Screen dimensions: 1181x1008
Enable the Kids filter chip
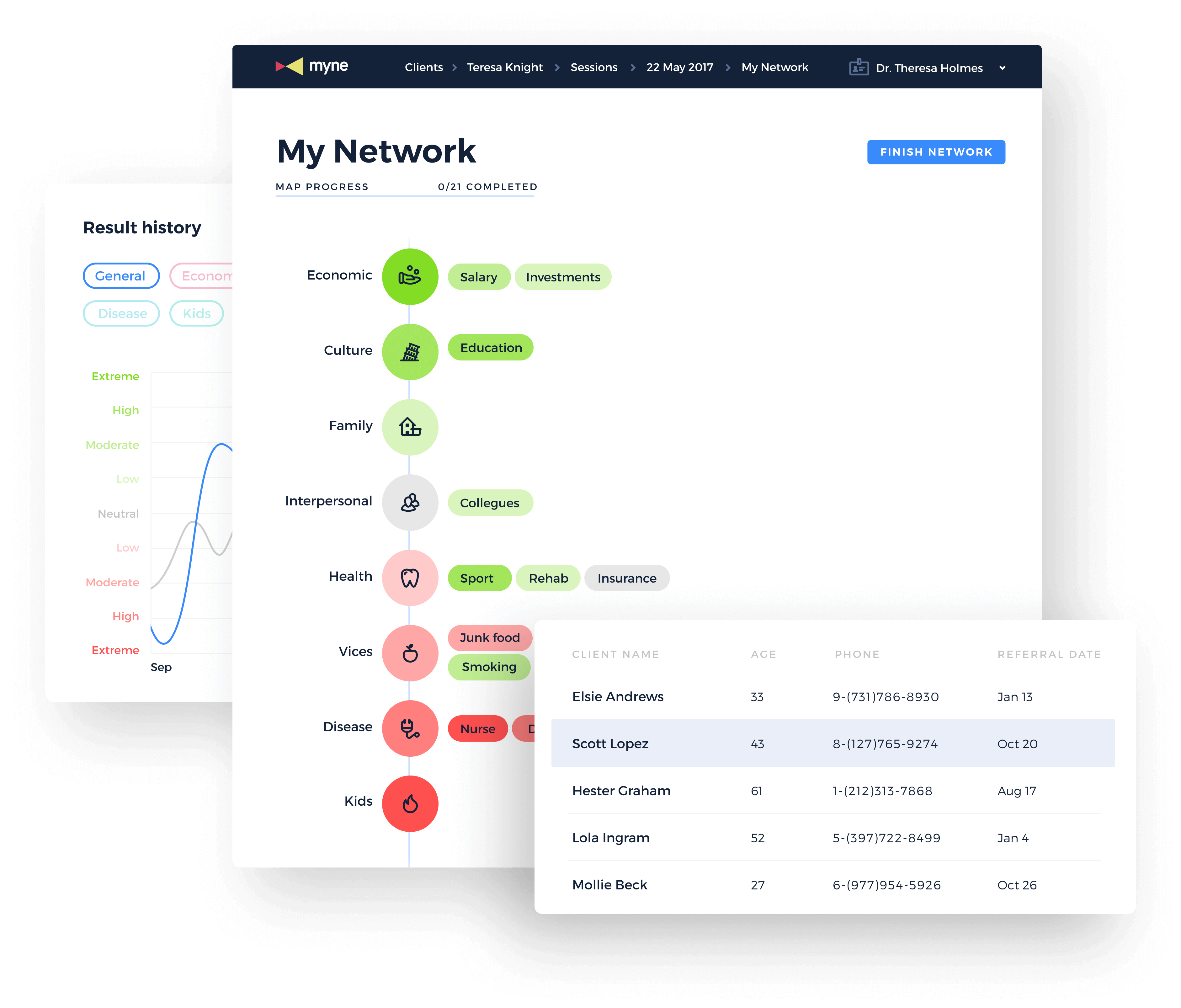click(x=197, y=314)
